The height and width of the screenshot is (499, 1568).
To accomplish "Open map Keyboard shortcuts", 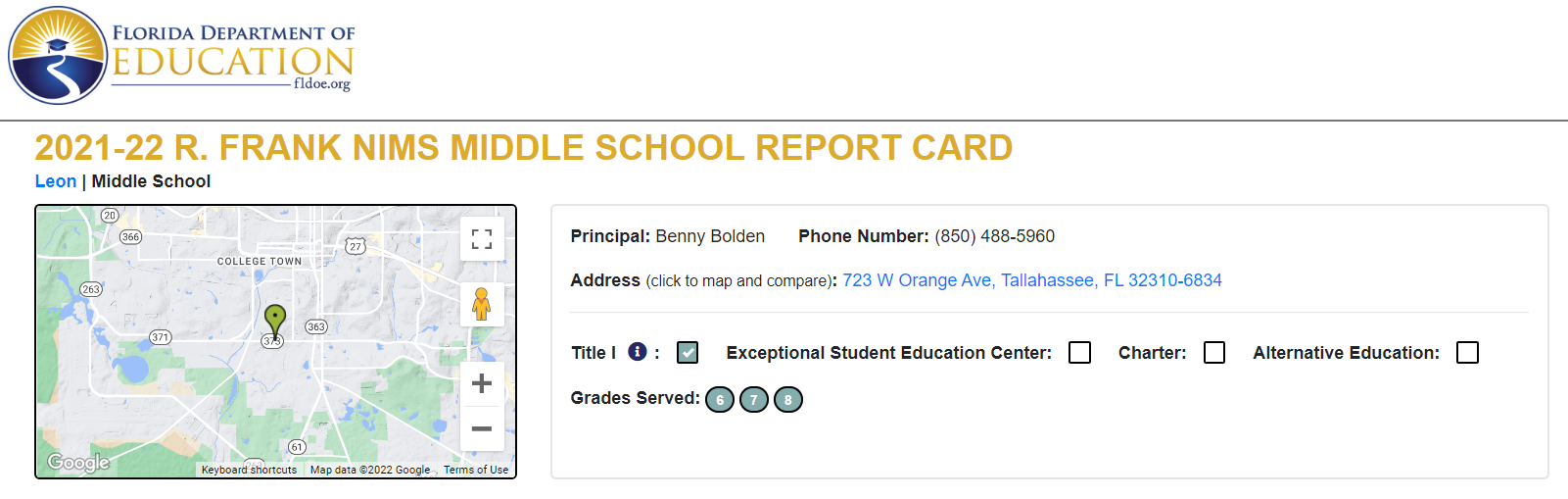I will (x=249, y=470).
